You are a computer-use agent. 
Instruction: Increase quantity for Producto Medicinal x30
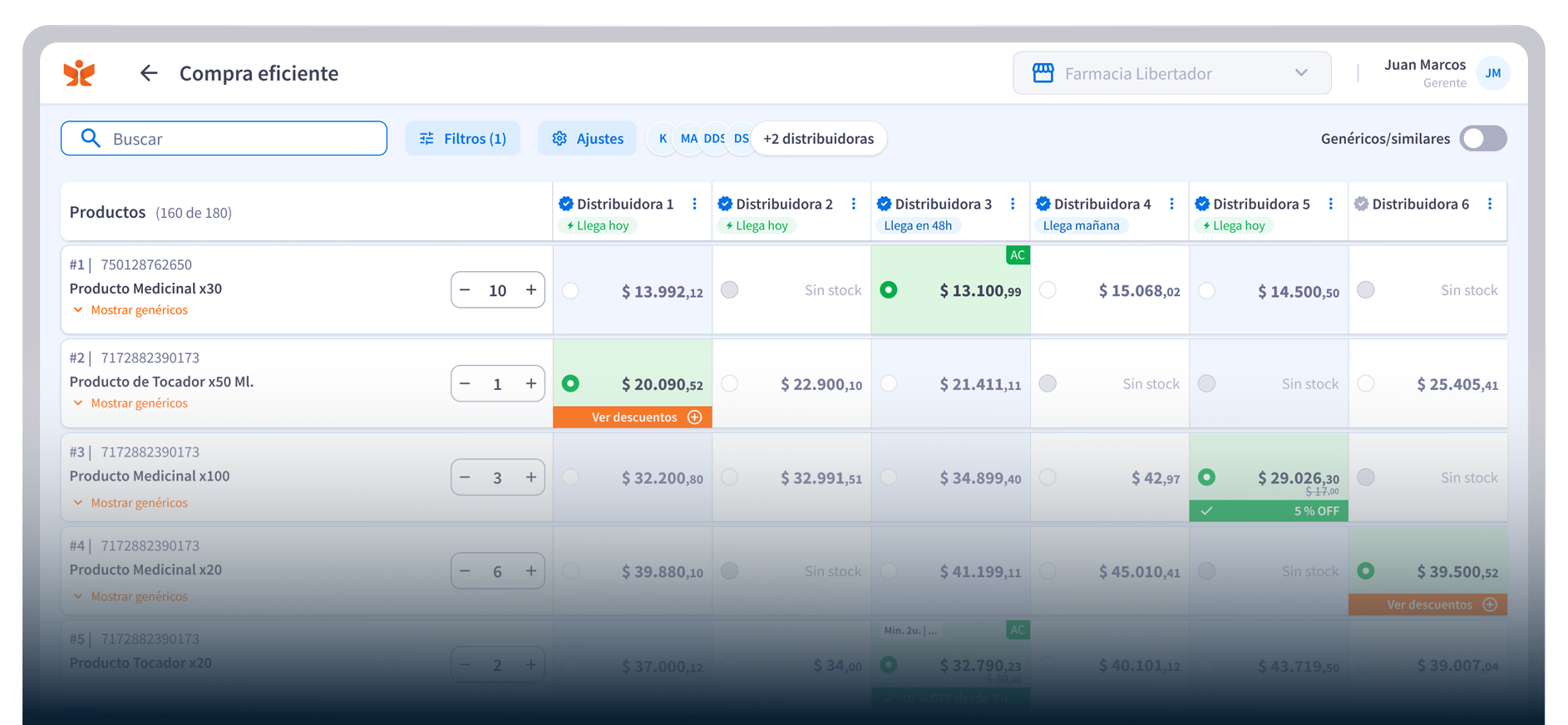click(530, 290)
